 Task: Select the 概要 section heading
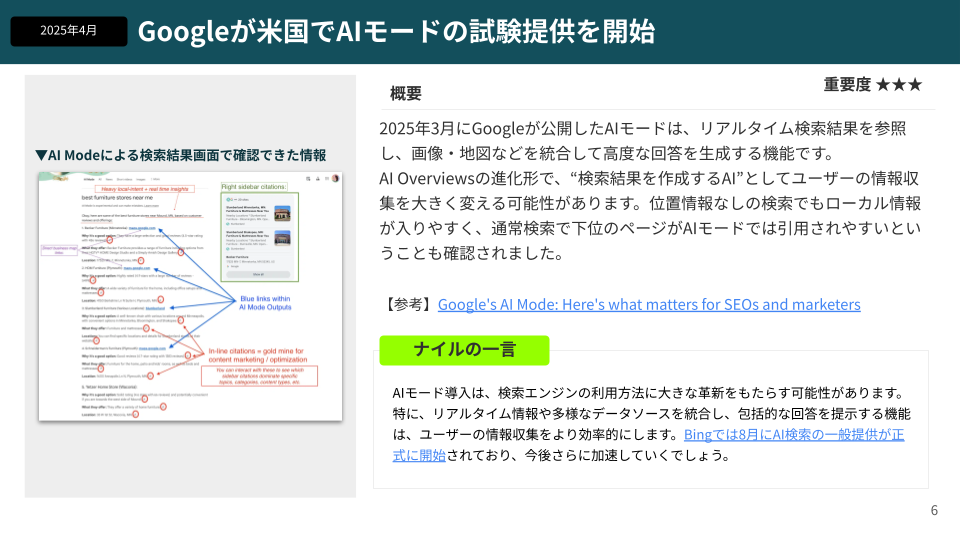point(405,93)
